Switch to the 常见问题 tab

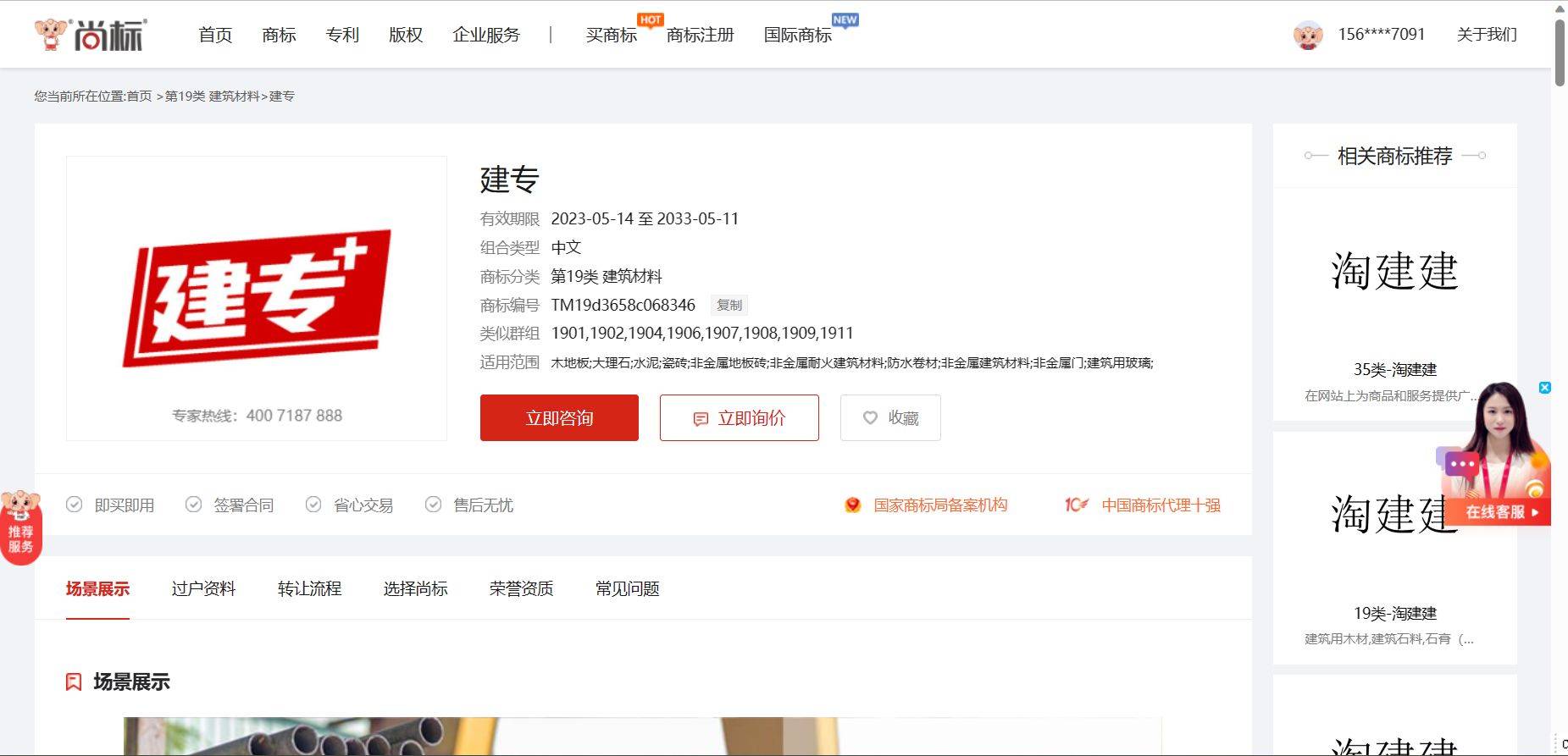point(627,588)
